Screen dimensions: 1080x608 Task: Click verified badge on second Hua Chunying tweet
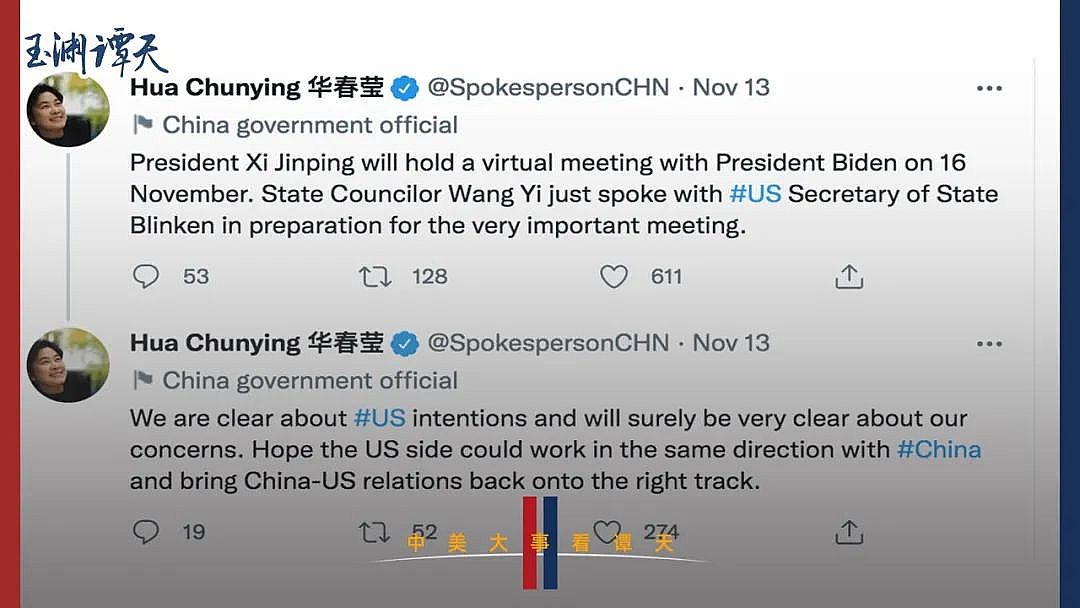click(405, 344)
